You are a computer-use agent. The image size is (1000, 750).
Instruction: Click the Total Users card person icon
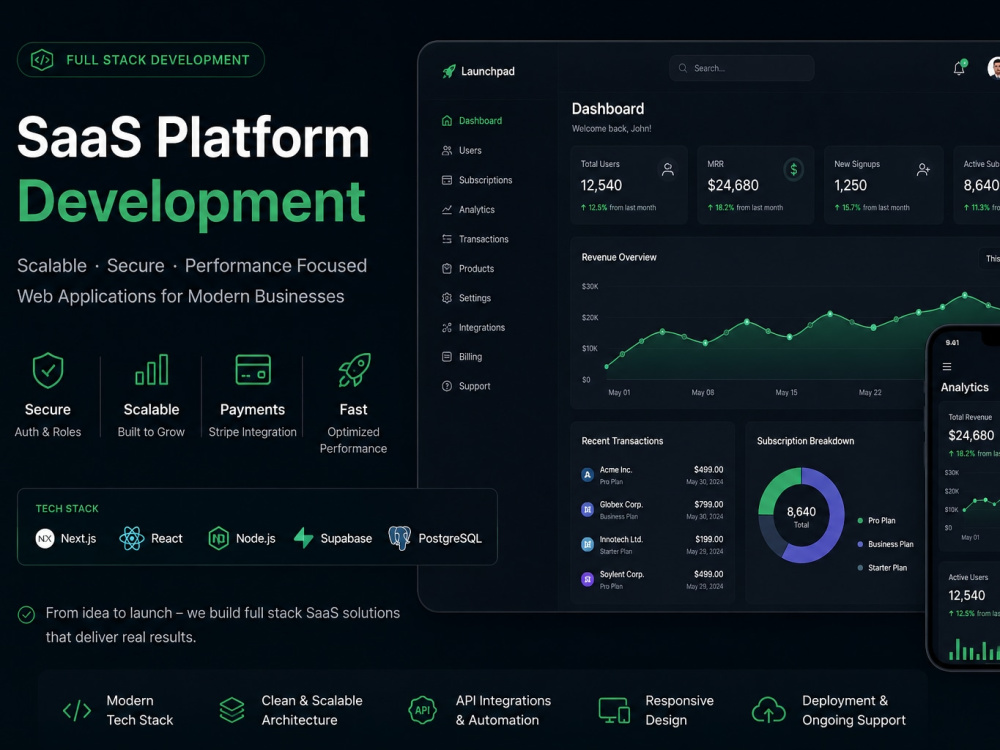(668, 169)
